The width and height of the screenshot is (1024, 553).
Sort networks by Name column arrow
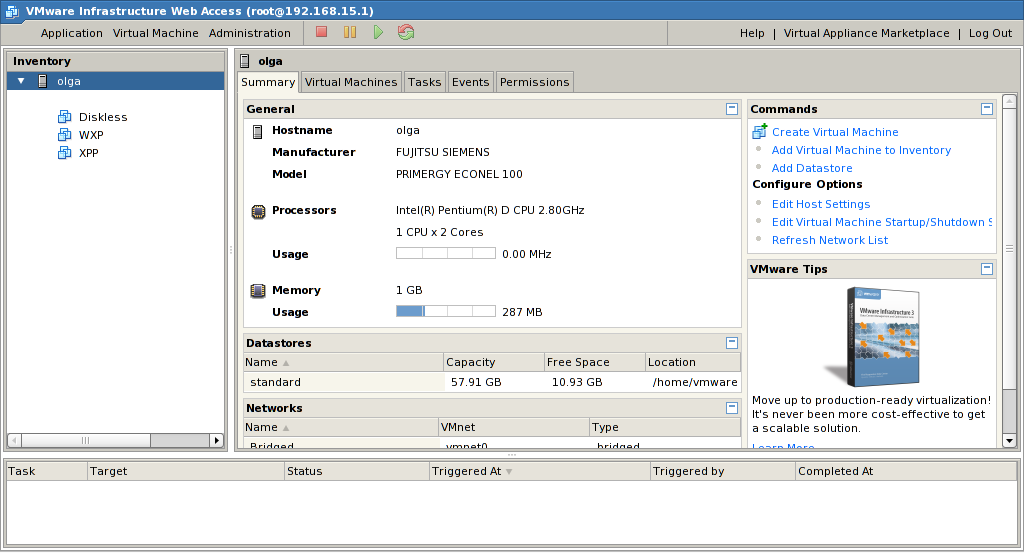[x=286, y=428]
